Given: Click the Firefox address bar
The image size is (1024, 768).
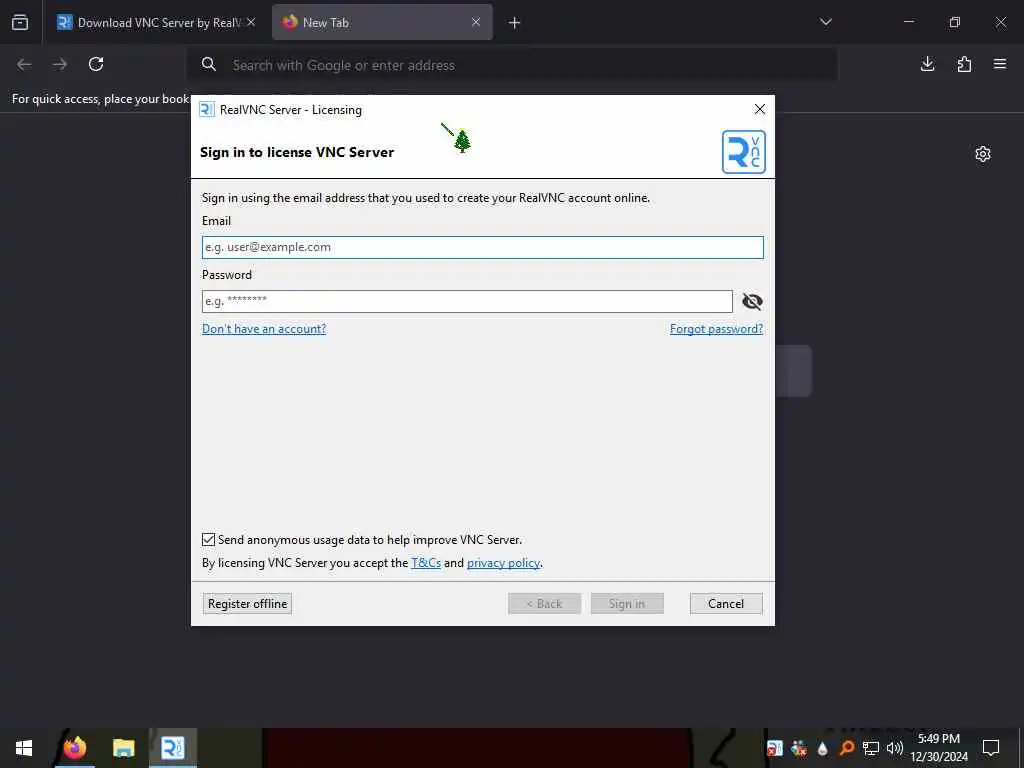Looking at the screenshot, I should 512,65.
